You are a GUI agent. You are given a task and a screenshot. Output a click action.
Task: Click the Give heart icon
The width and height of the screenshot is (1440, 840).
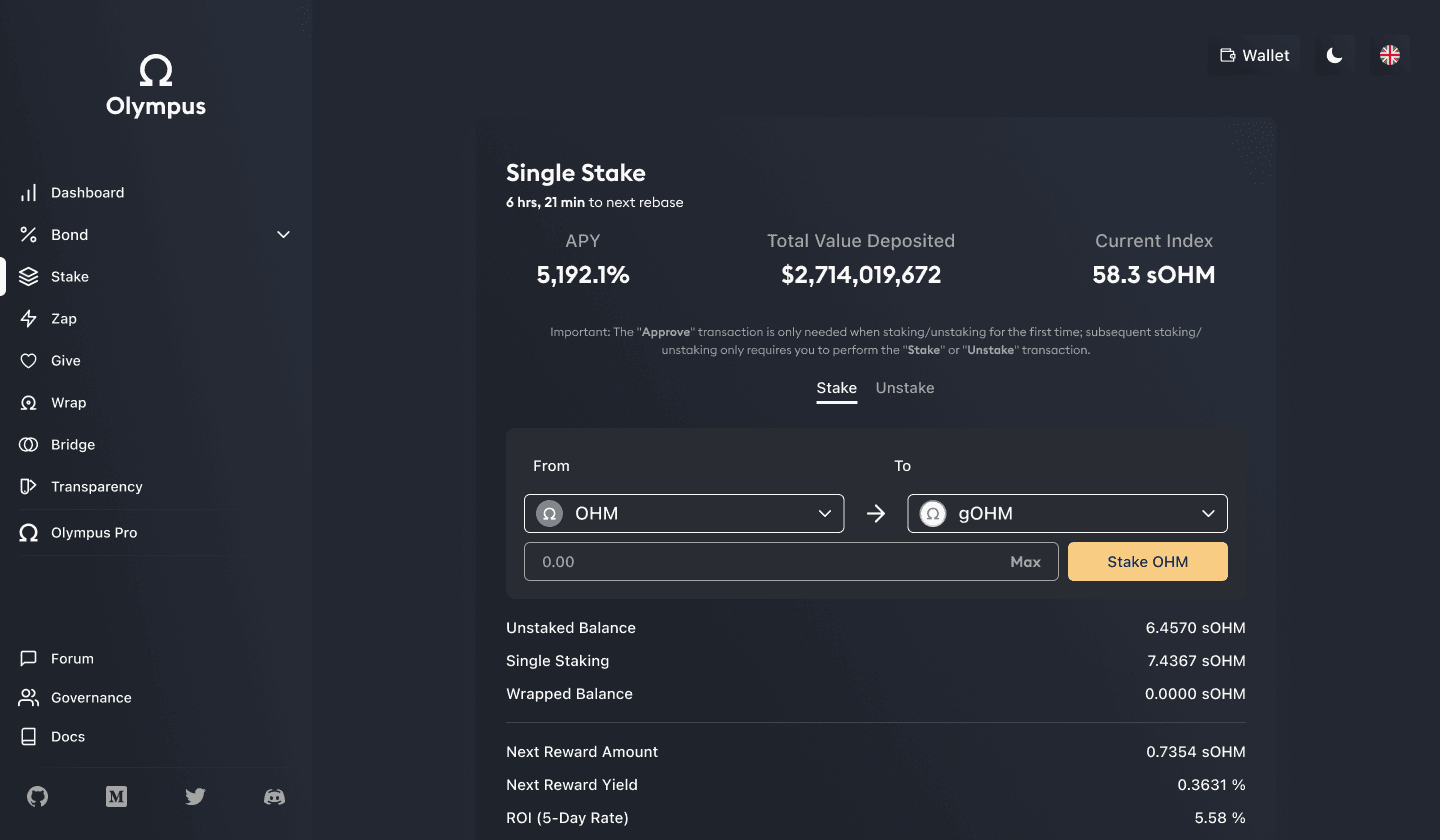click(x=29, y=361)
